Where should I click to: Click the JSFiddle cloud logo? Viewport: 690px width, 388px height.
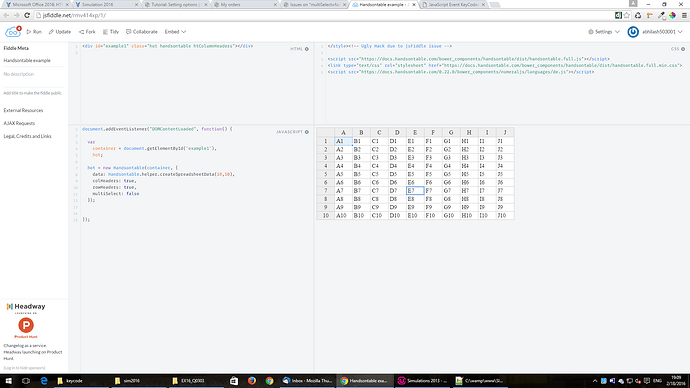[13, 32]
